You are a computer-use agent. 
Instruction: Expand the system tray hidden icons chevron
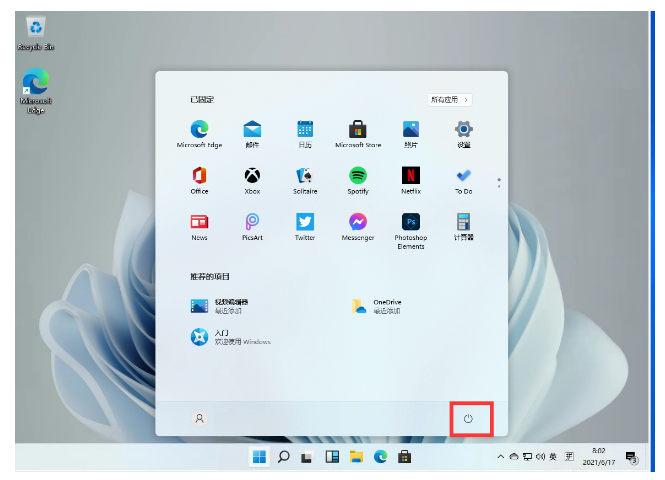[x=501, y=457]
